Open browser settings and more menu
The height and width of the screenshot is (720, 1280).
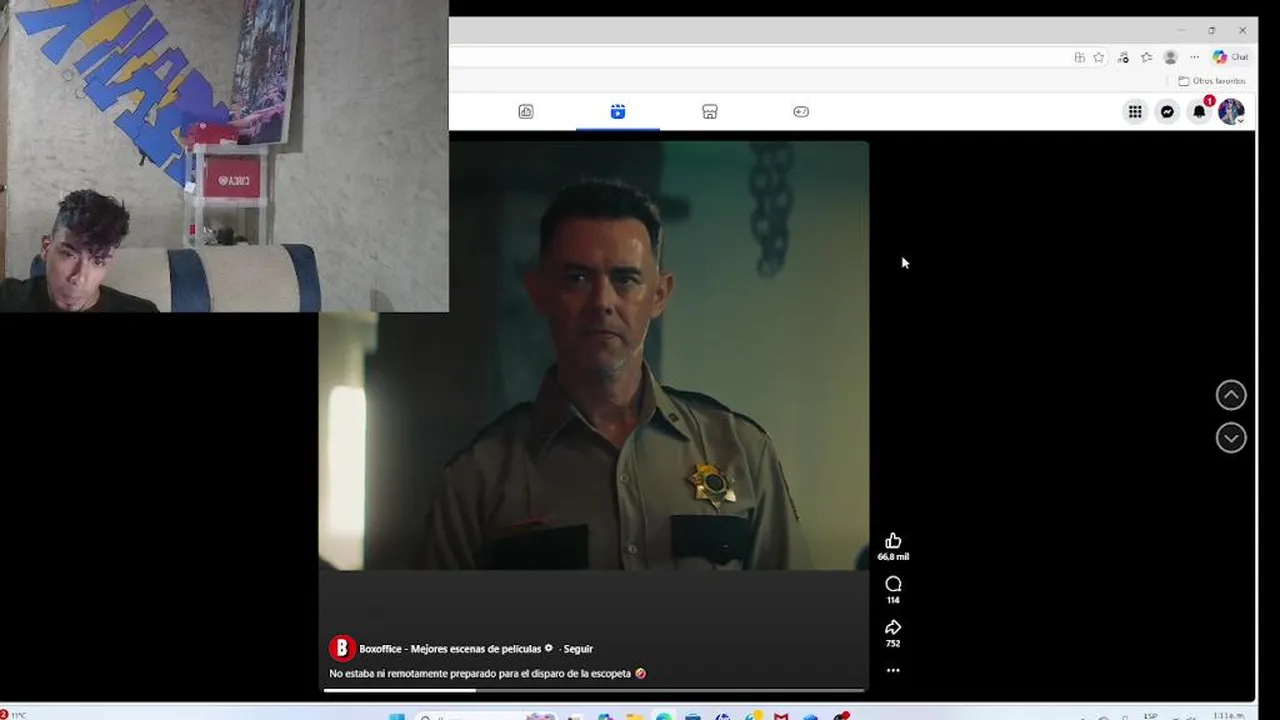tap(1194, 58)
